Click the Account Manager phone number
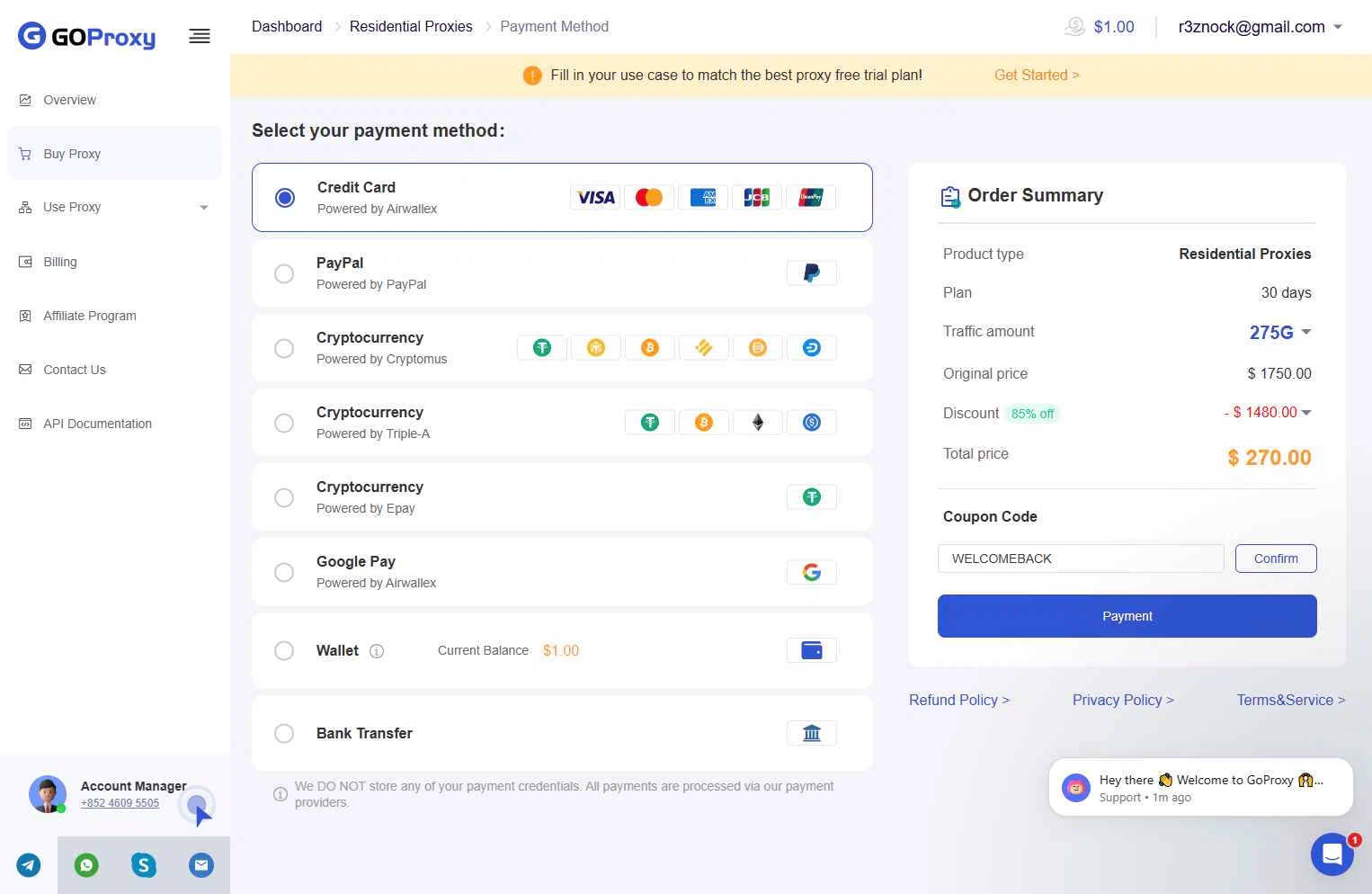This screenshot has width=1372, height=894. tap(120, 803)
